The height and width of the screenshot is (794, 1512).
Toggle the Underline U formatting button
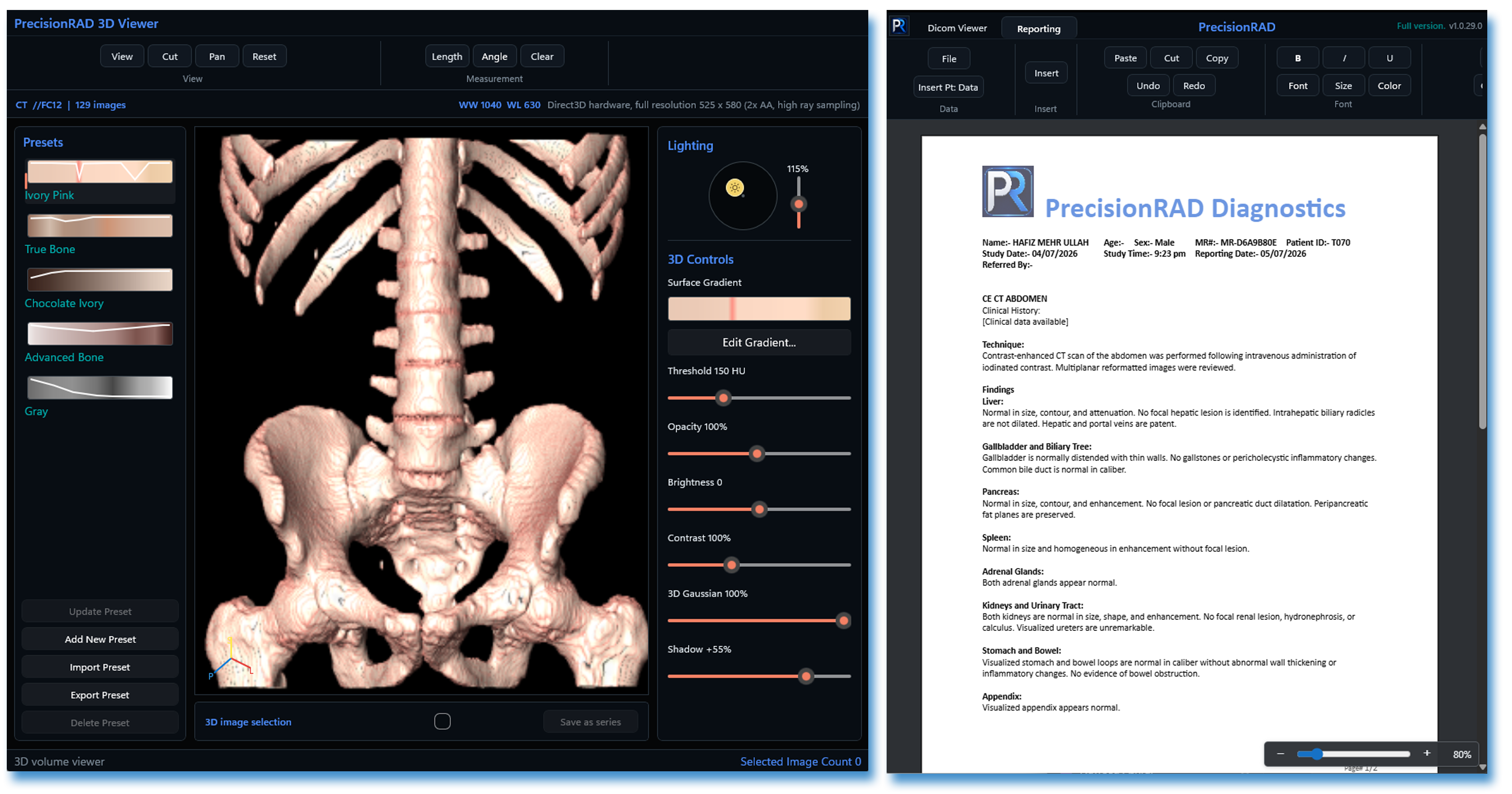pyautogui.click(x=1389, y=58)
